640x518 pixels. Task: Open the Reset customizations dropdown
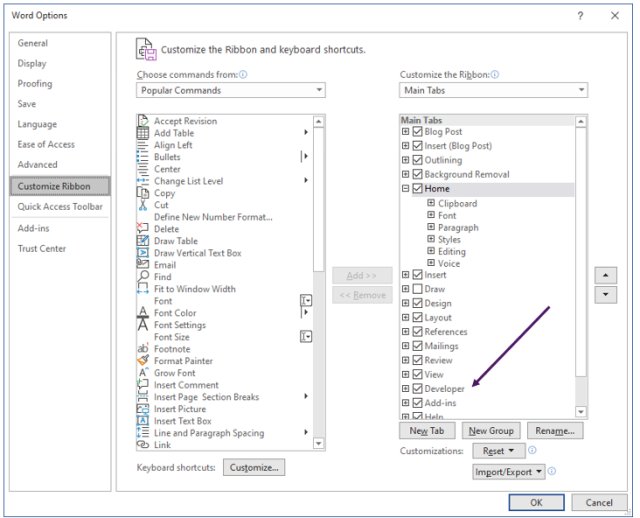point(498,451)
